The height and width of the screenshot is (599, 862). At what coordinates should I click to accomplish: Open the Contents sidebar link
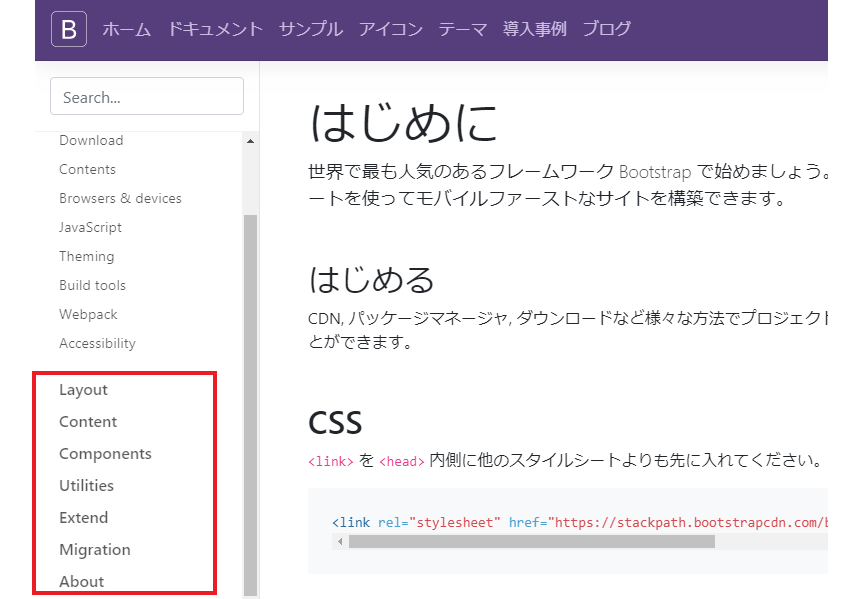87,169
